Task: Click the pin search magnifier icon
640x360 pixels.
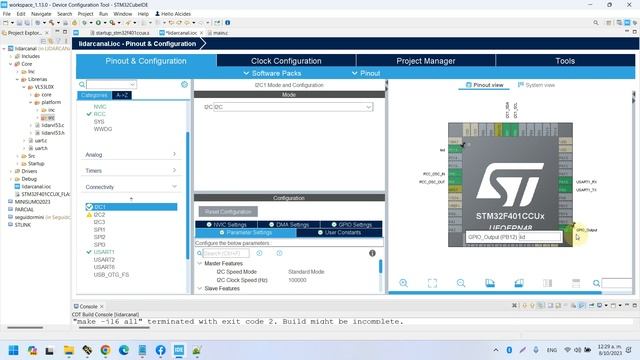Action: click(596, 283)
